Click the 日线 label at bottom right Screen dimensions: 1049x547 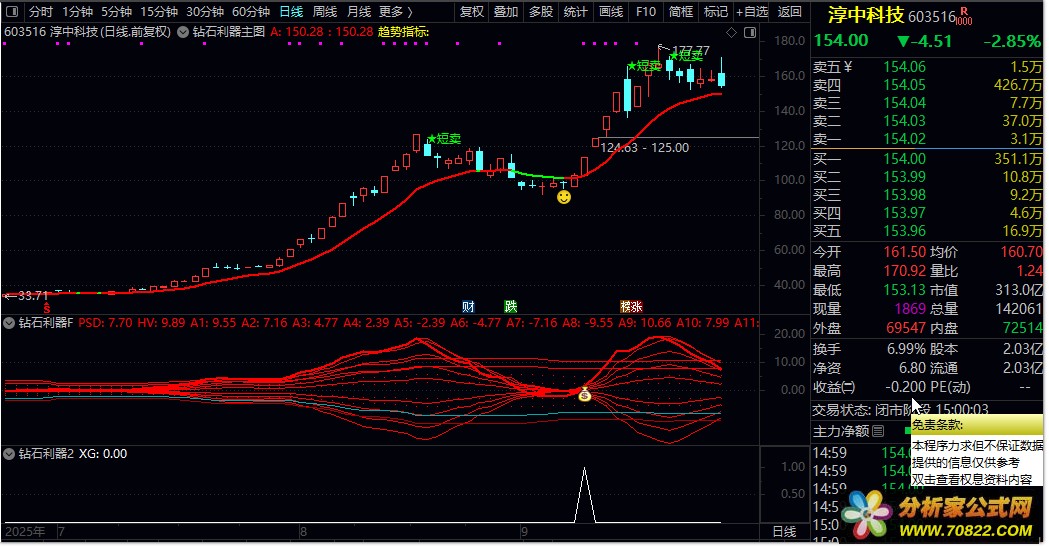784,532
